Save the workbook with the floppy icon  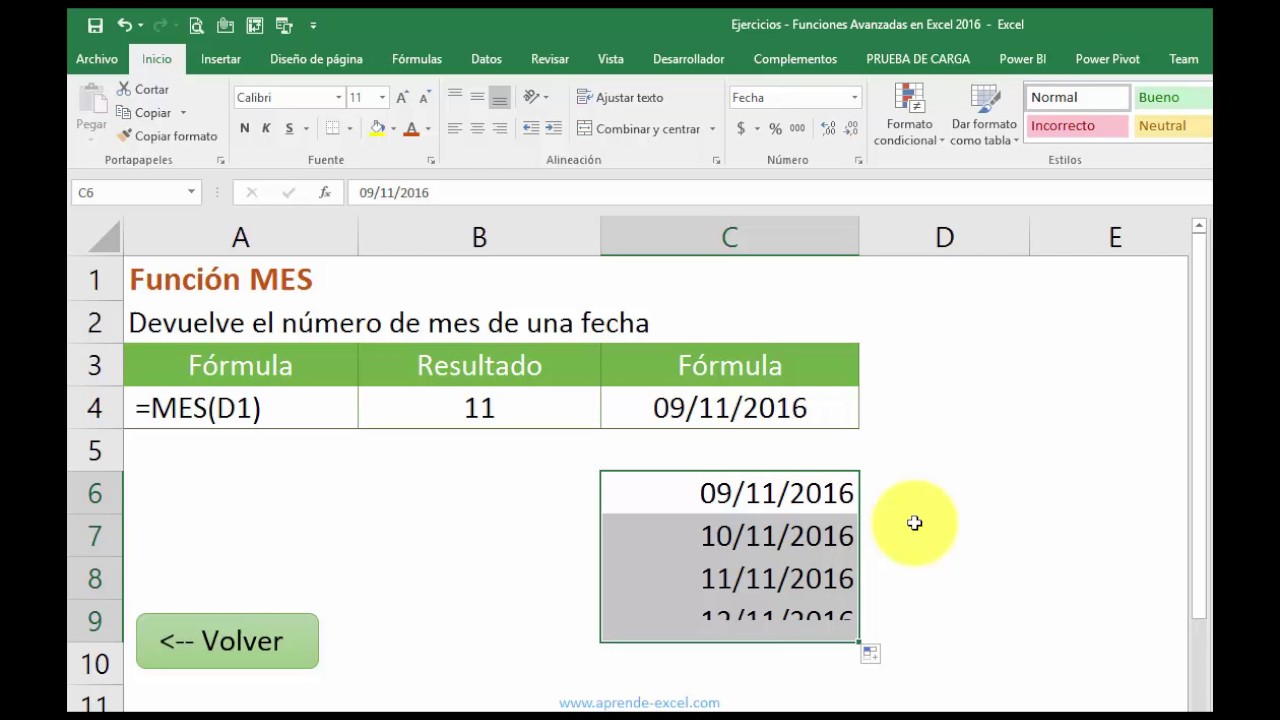point(95,25)
